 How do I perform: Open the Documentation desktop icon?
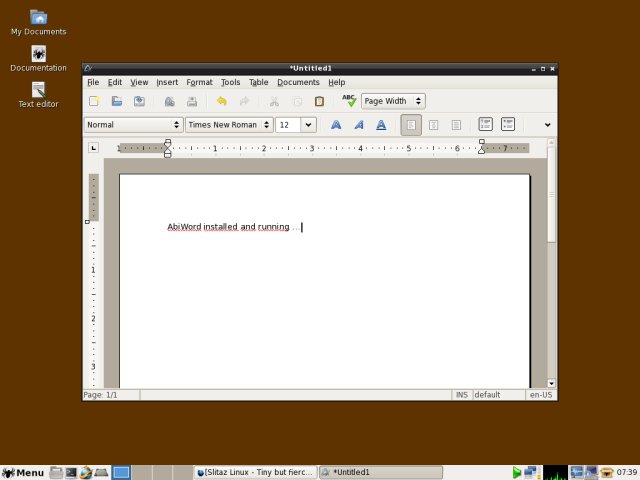38,59
